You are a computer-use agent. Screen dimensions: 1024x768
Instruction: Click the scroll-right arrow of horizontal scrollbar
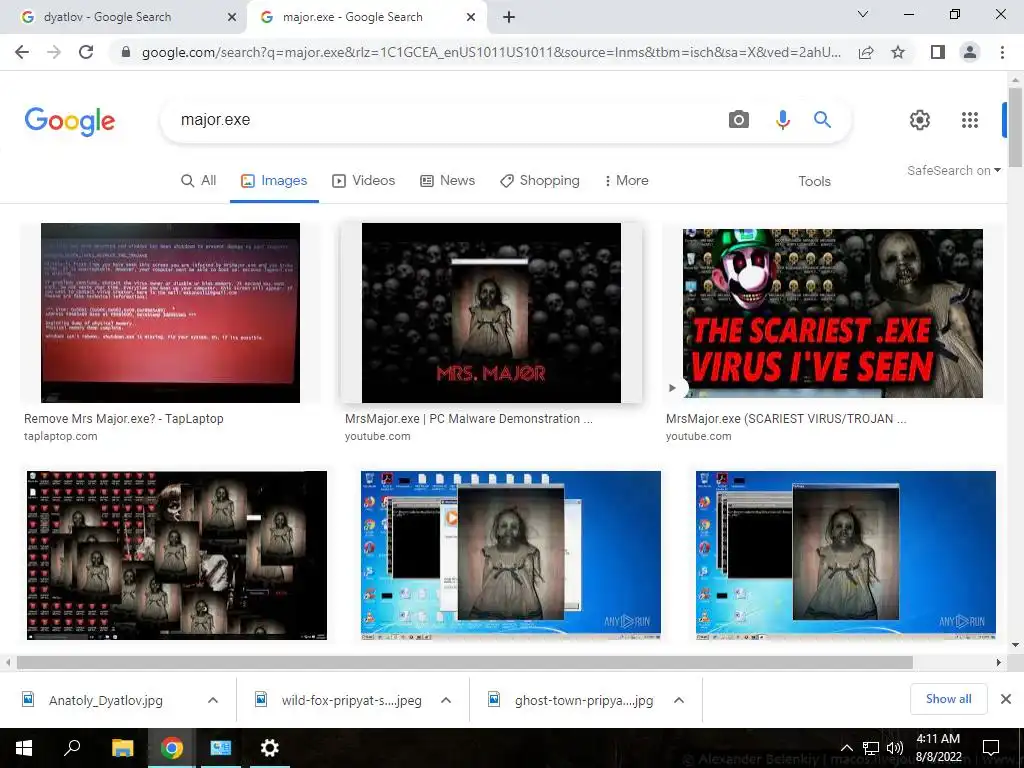pyautogui.click(x=999, y=662)
